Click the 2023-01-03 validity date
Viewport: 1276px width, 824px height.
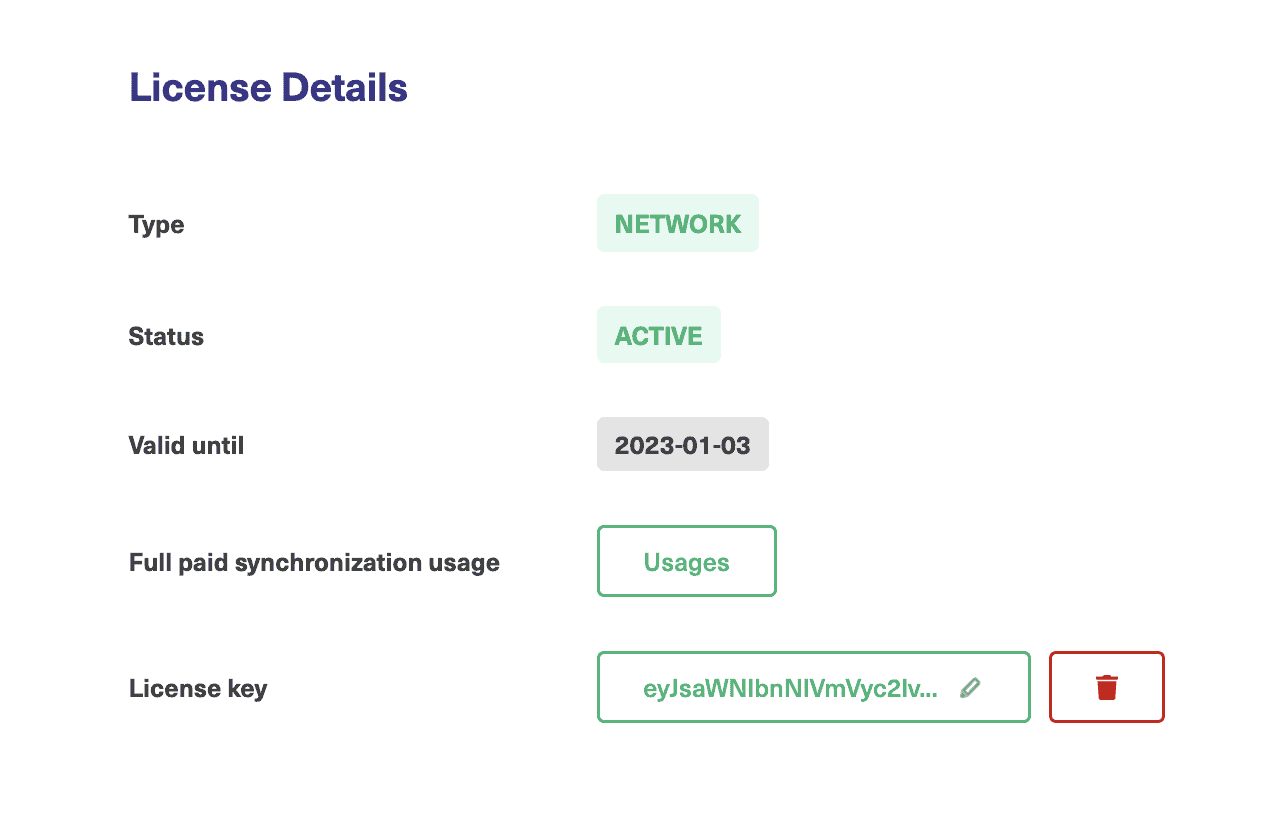tap(682, 444)
